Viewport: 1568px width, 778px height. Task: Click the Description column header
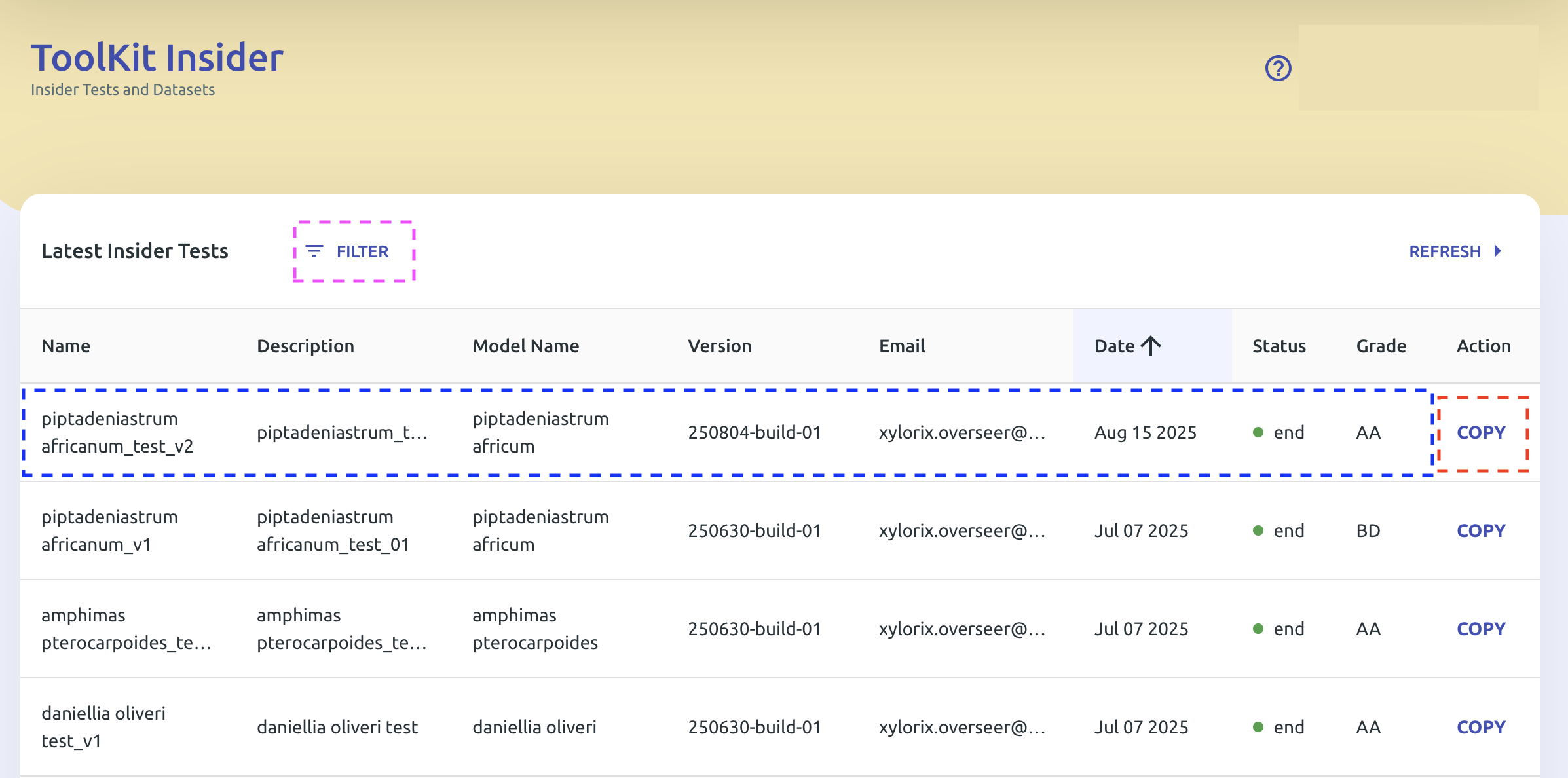pyautogui.click(x=305, y=346)
